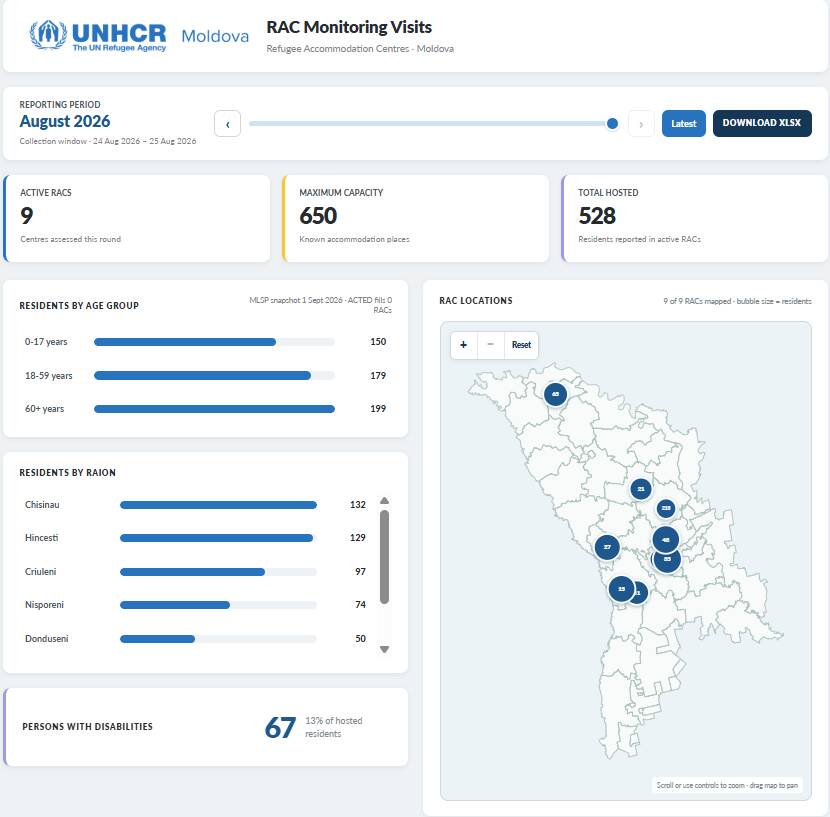Go to the previous reporting period
The image size is (830, 817).
coord(228,124)
